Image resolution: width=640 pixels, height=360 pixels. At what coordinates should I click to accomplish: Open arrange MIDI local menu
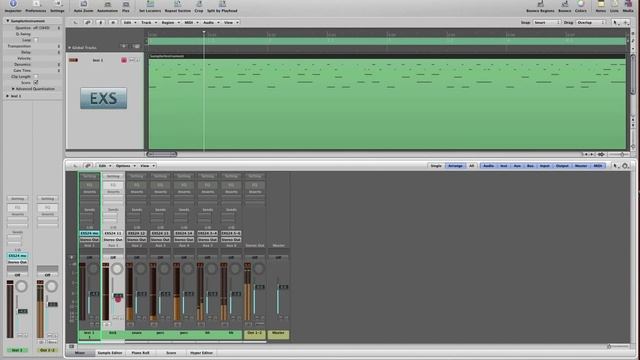[191, 22]
